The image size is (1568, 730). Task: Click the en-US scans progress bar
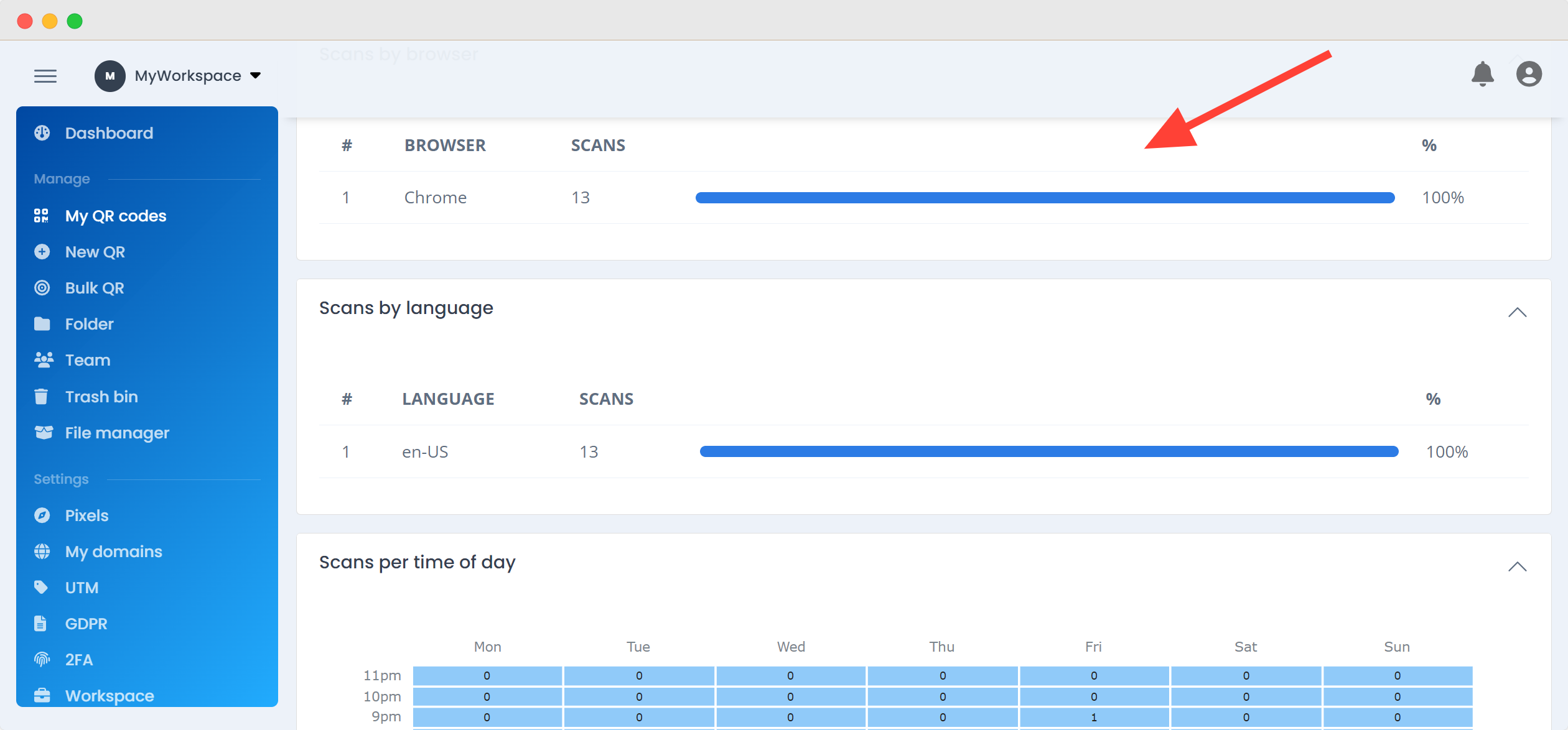1049,451
